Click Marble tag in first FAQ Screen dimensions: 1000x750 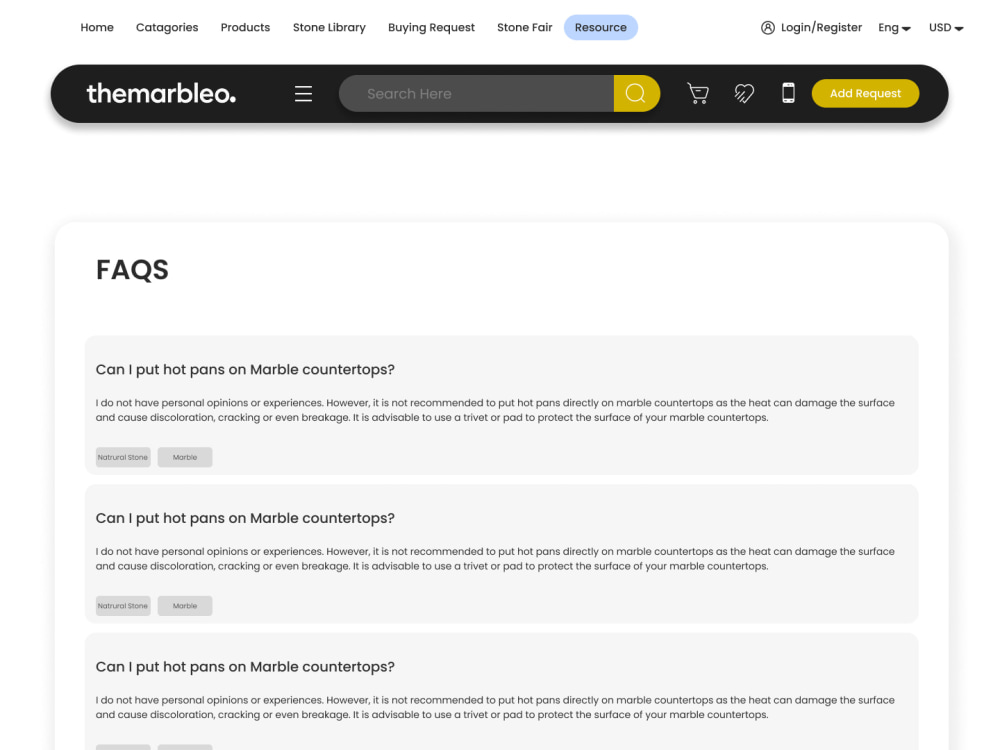tap(185, 457)
